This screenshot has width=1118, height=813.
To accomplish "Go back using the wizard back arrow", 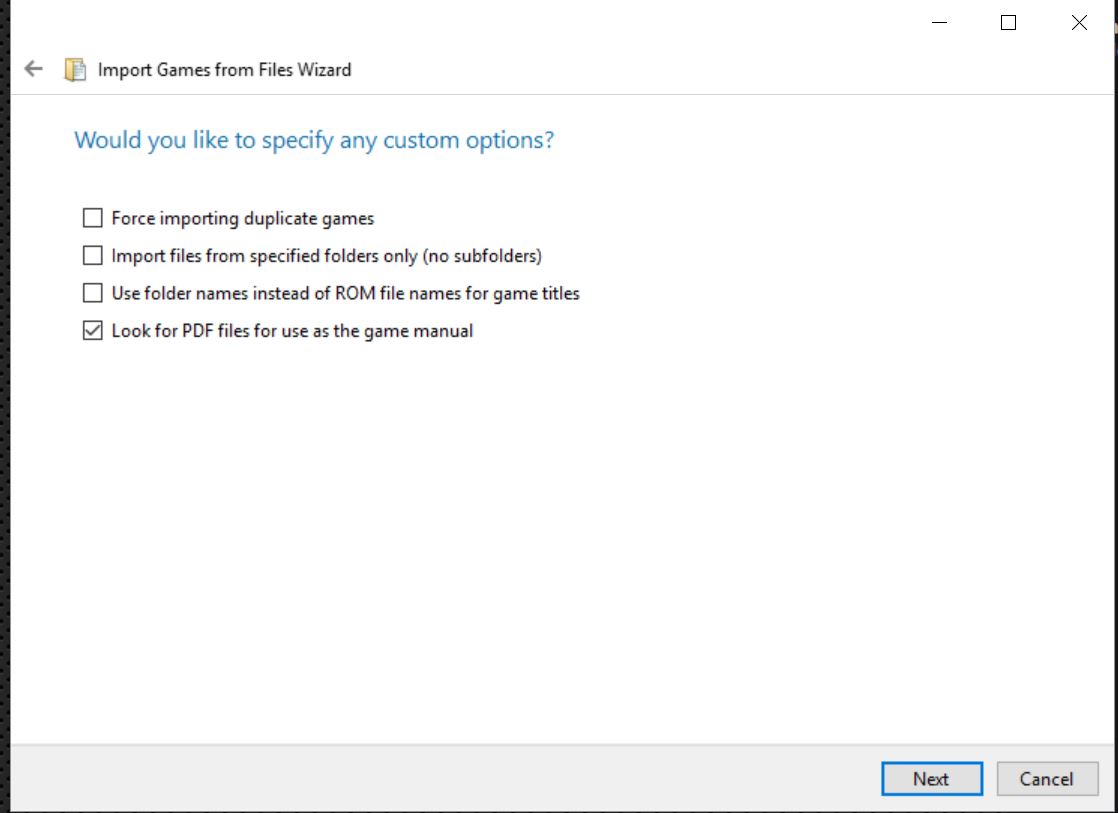I will [x=34, y=69].
